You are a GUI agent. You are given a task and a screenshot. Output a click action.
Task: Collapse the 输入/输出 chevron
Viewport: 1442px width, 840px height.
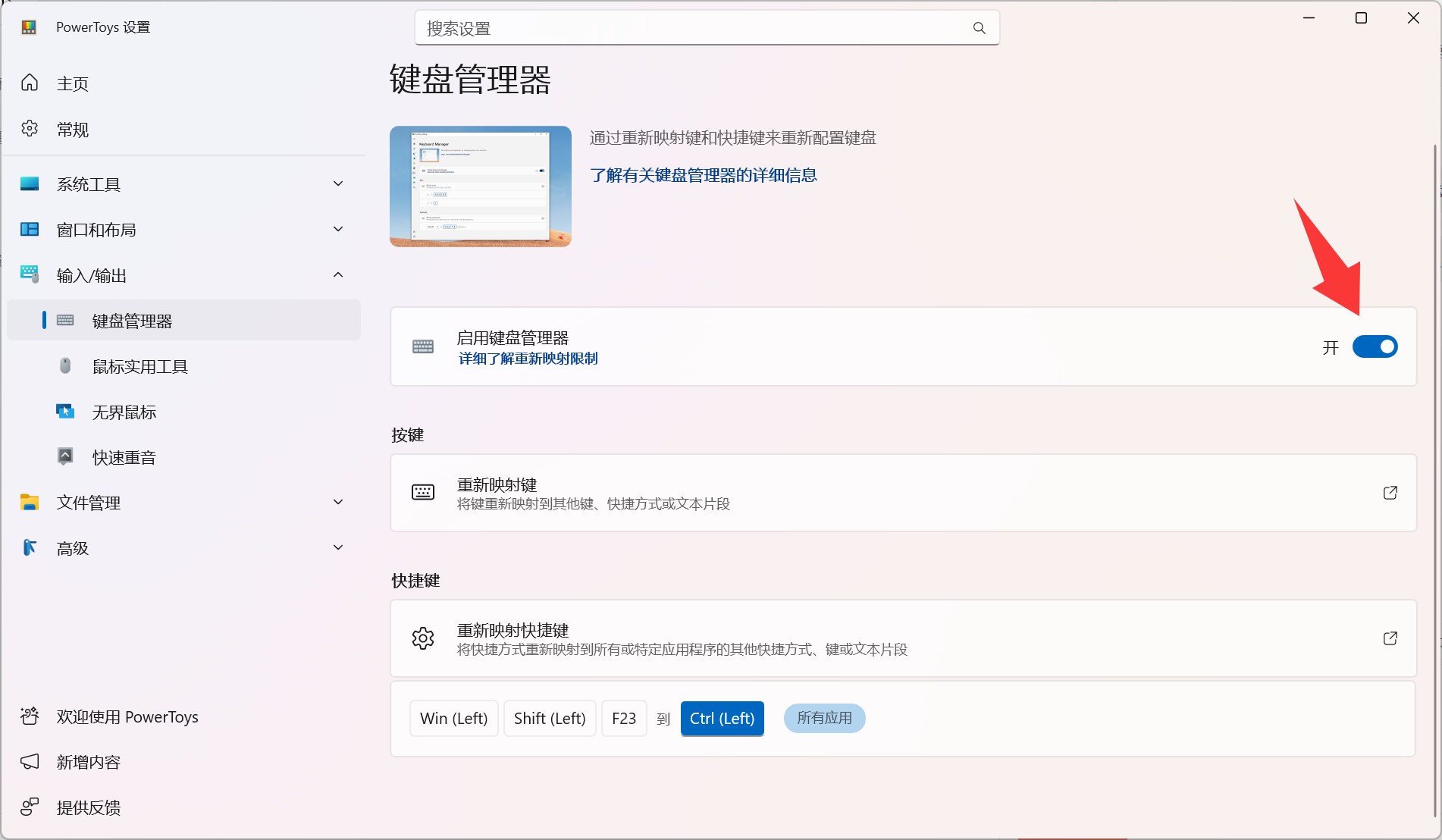(338, 274)
